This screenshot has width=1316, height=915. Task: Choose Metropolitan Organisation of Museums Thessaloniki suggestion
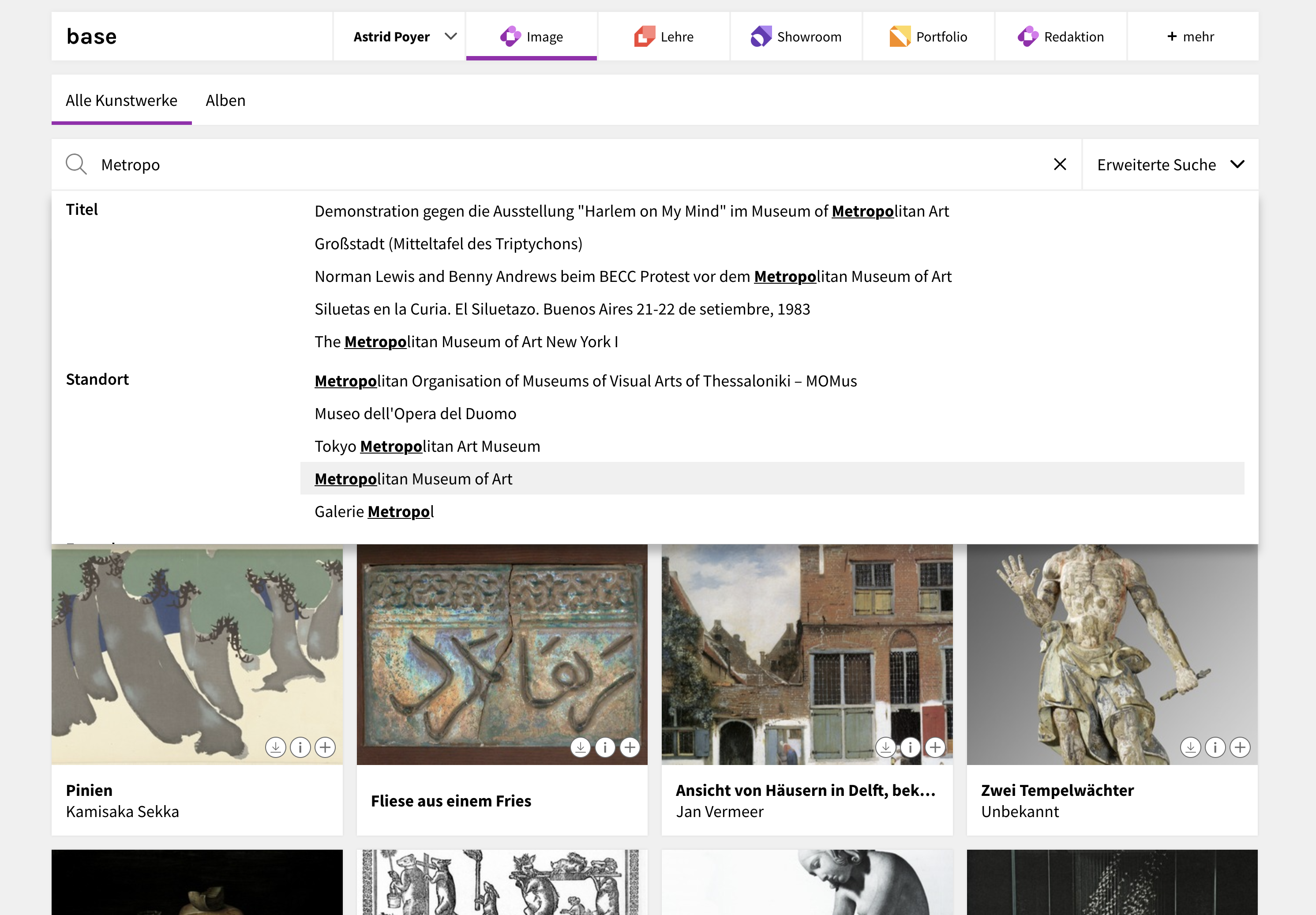772,381
